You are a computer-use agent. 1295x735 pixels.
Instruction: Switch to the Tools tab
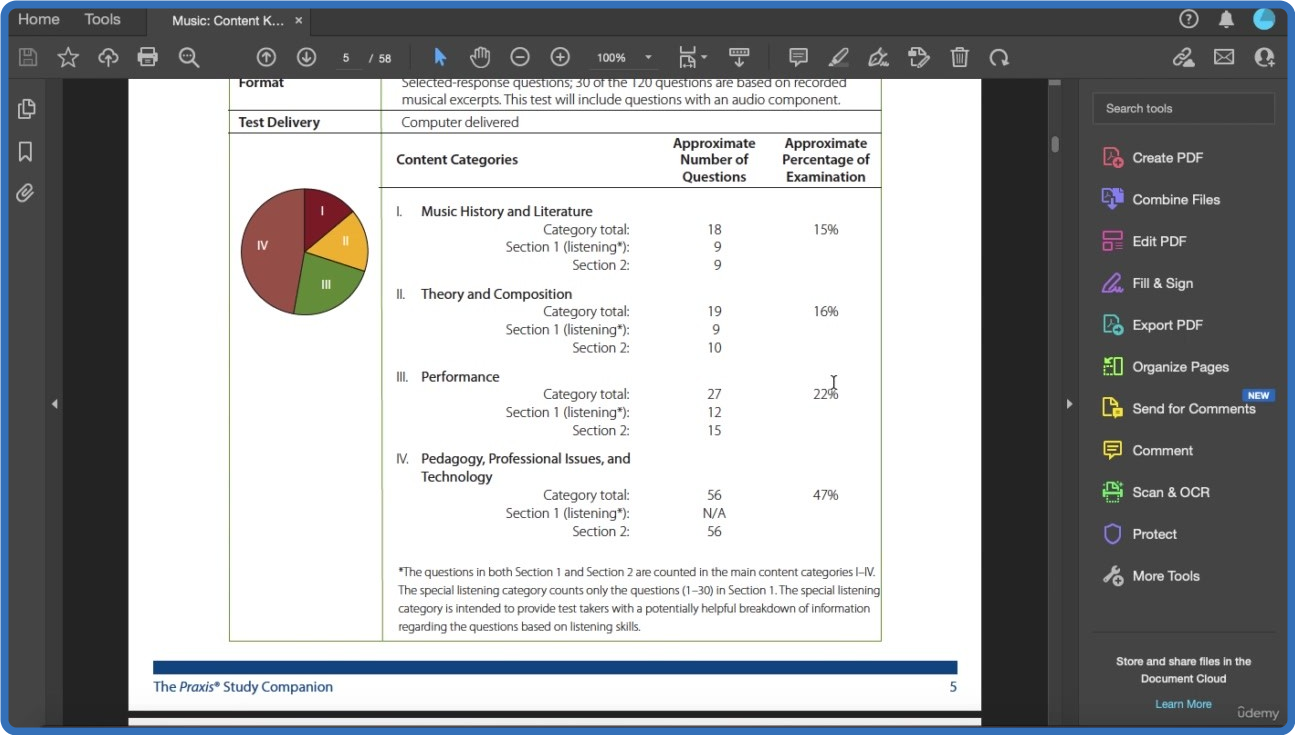coord(102,19)
